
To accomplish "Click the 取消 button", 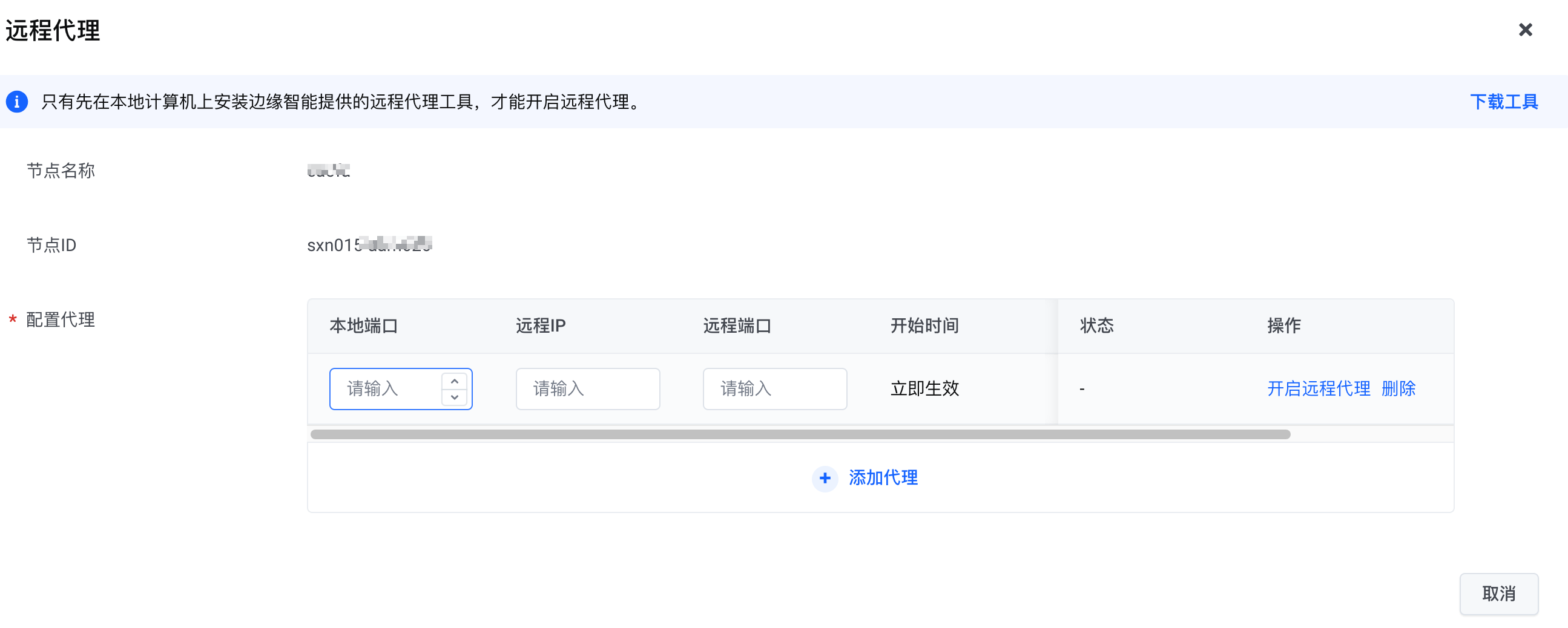I will coord(1498,594).
